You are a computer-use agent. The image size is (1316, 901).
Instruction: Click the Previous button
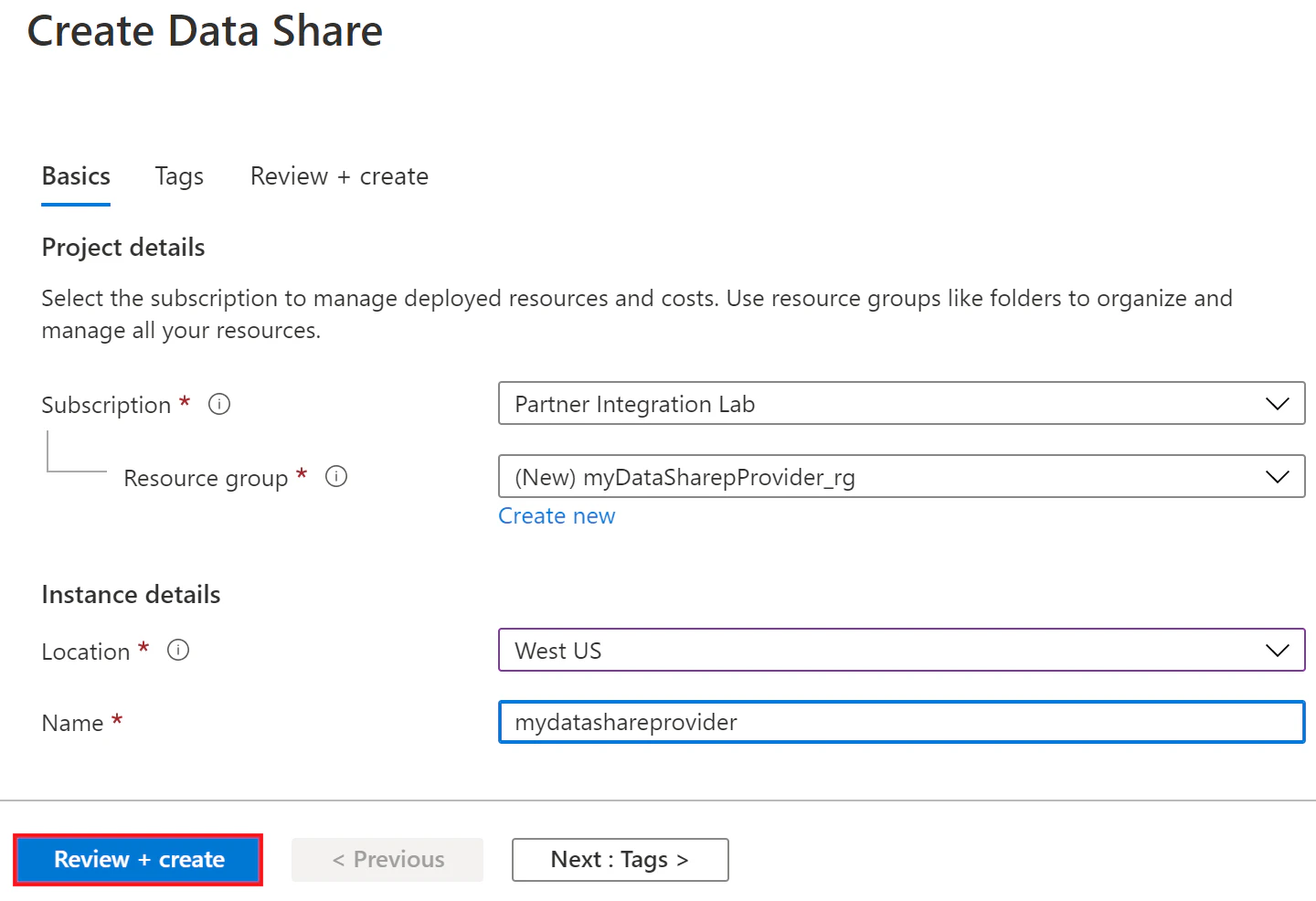(x=387, y=860)
